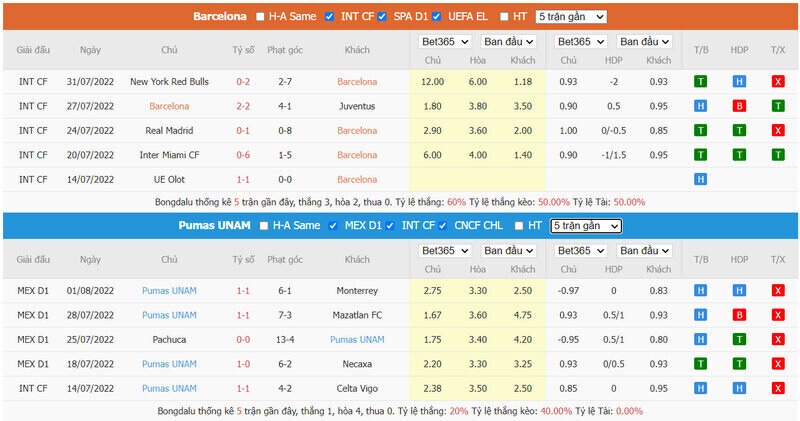Uncheck SPA D1 filter in Barcelona header

point(382,17)
